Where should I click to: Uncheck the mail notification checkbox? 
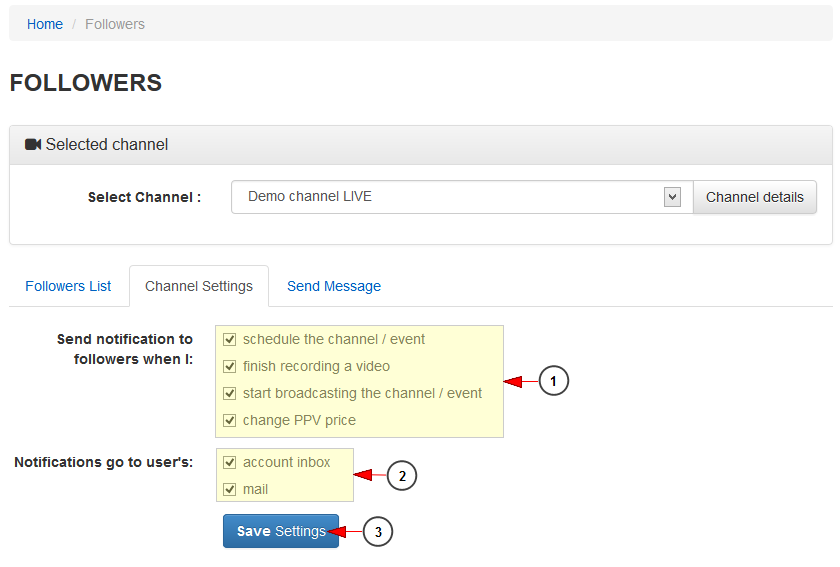click(x=230, y=489)
